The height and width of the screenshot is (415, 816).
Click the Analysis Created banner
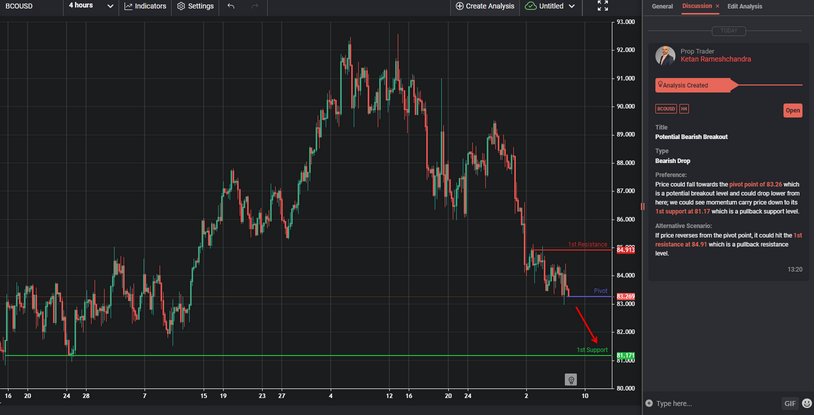(696, 85)
